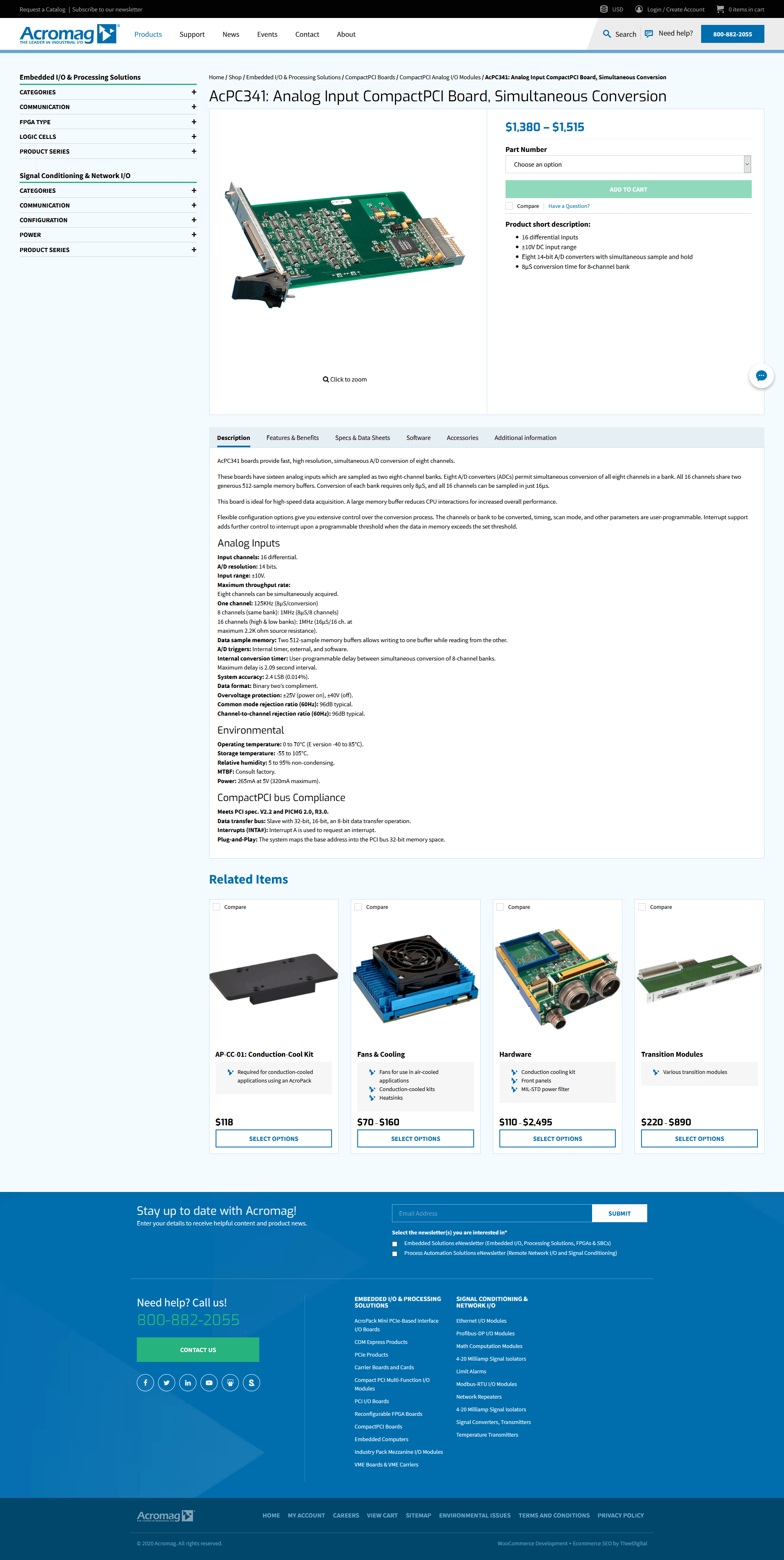Click the Login account user icon
The width and height of the screenshot is (784, 1560).
(x=639, y=9)
